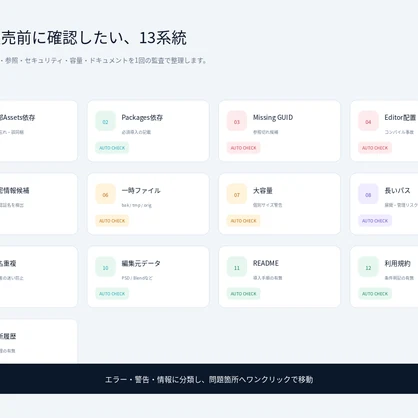Click the headline '売前に確認したい、13系統'
Image resolution: width=418 pixels, height=418 pixels.
click(94, 38)
